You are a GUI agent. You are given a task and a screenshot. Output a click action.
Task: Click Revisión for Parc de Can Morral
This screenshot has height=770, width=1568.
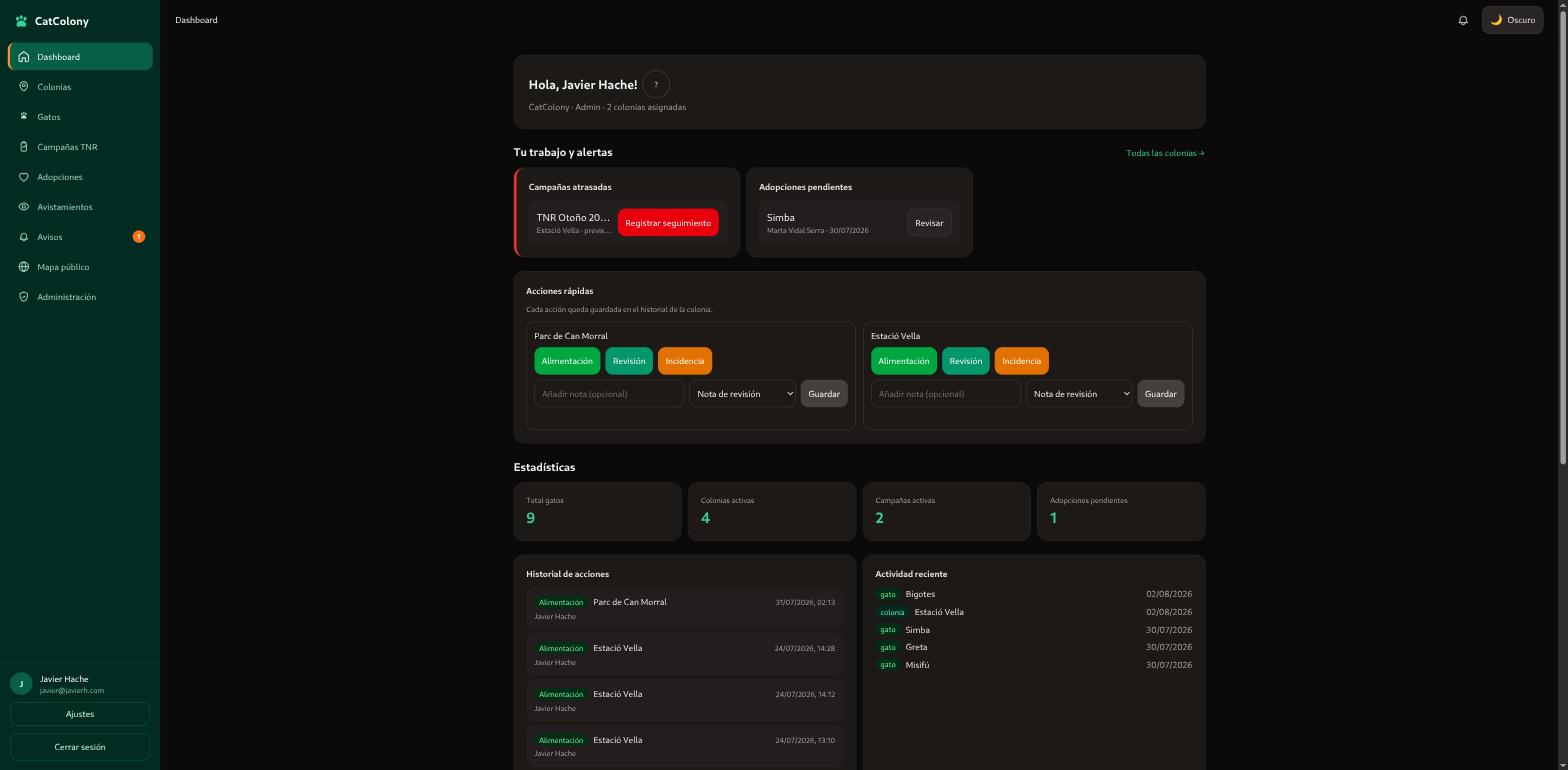pos(629,361)
